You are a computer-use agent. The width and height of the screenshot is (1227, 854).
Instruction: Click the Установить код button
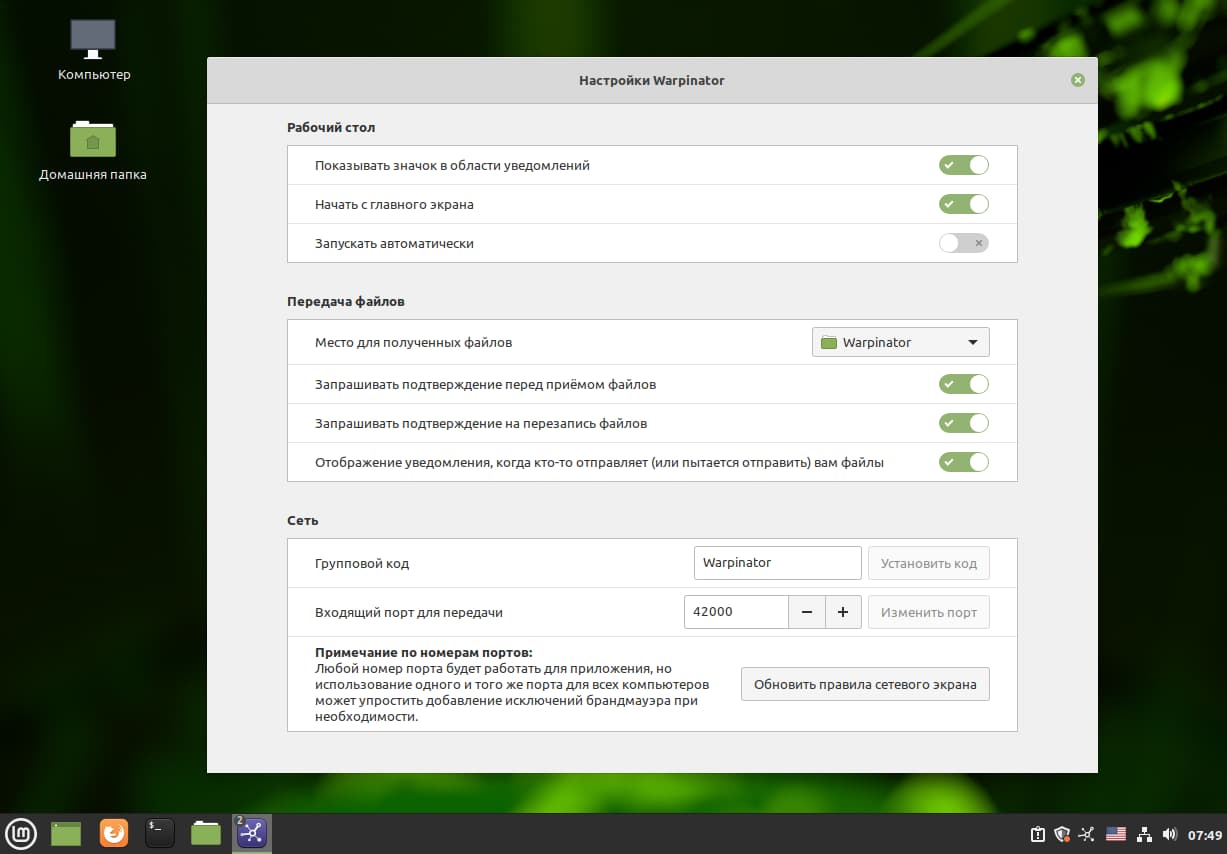tap(928, 563)
